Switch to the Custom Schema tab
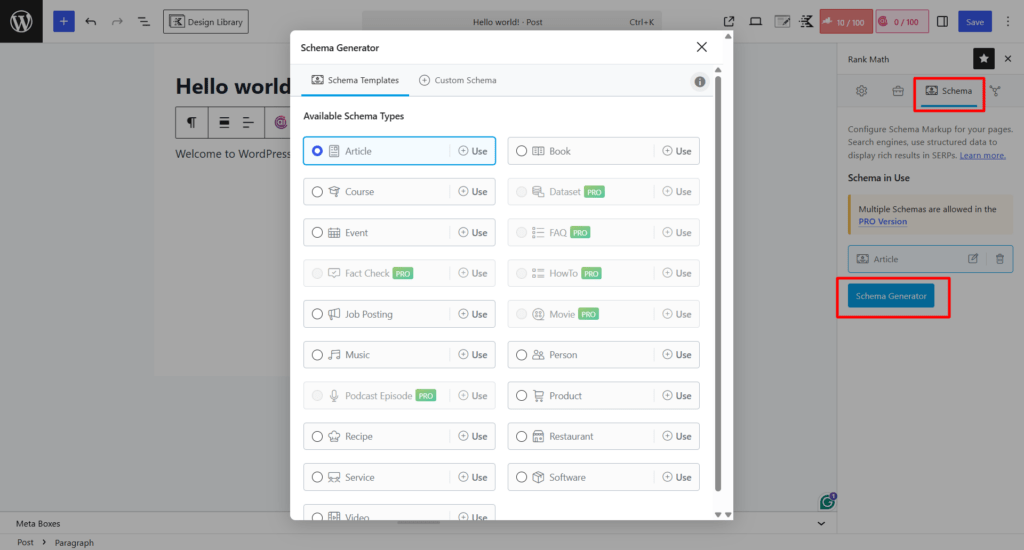The image size is (1024, 550). pos(458,80)
